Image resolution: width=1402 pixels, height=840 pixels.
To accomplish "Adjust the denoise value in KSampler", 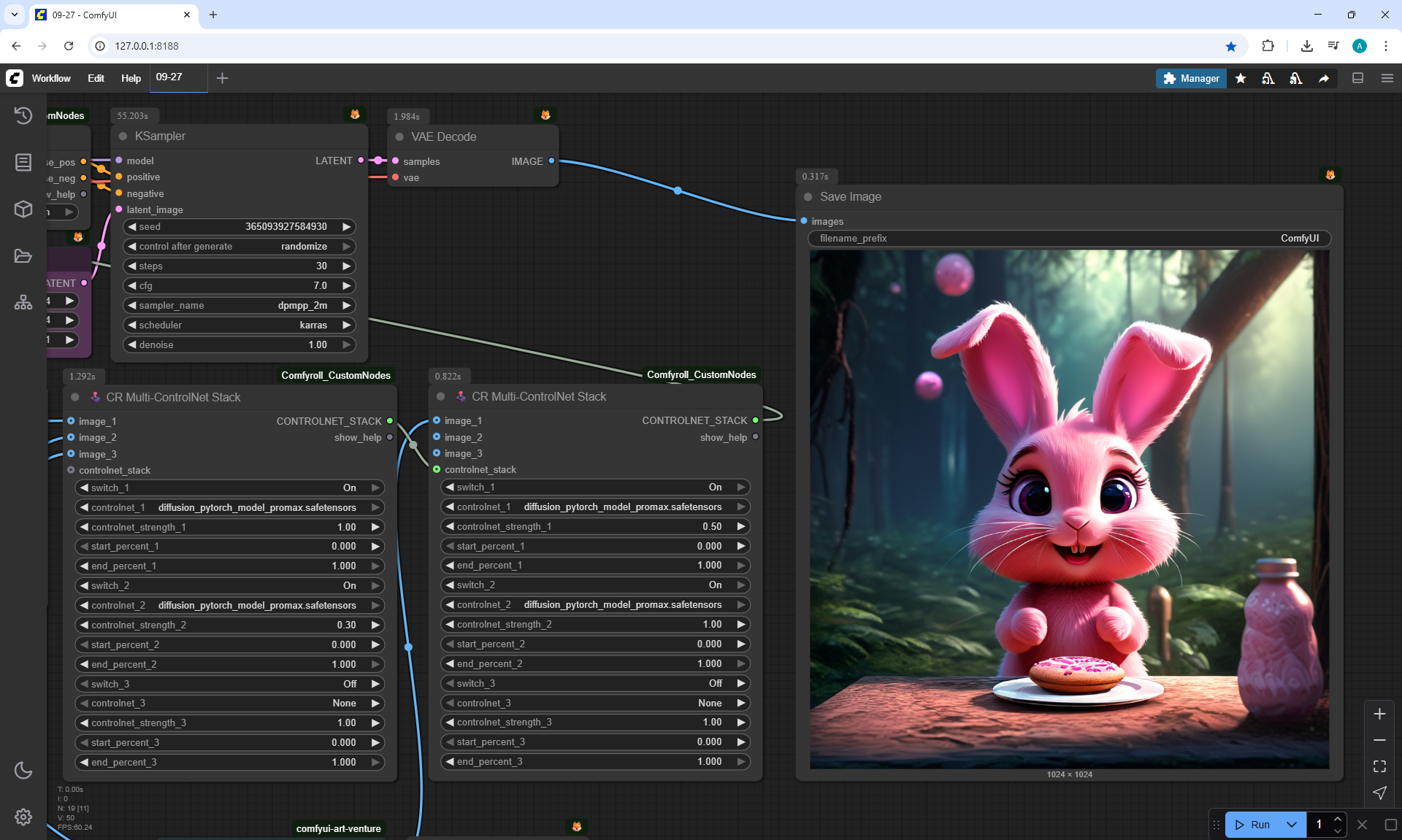I will [x=240, y=344].
